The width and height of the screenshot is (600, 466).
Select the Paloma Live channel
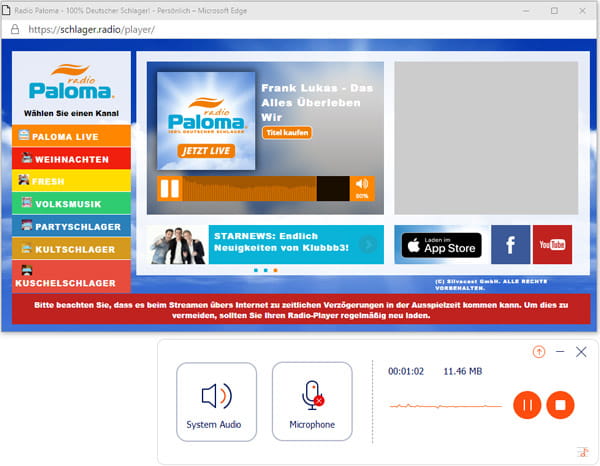point(71,136)
